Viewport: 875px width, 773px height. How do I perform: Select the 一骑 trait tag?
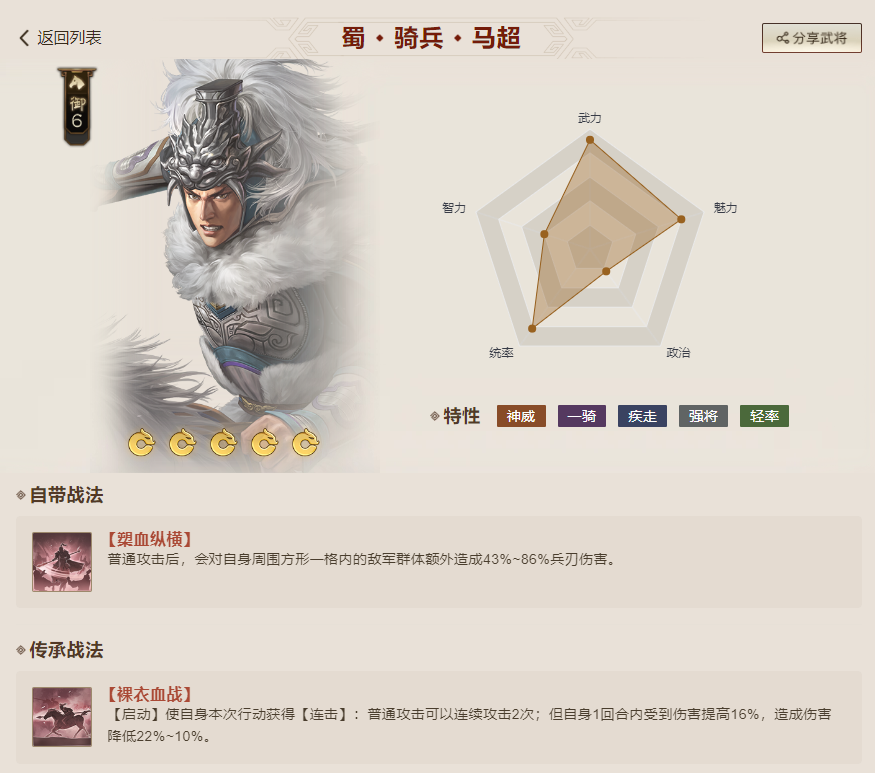tap(581, 416)
